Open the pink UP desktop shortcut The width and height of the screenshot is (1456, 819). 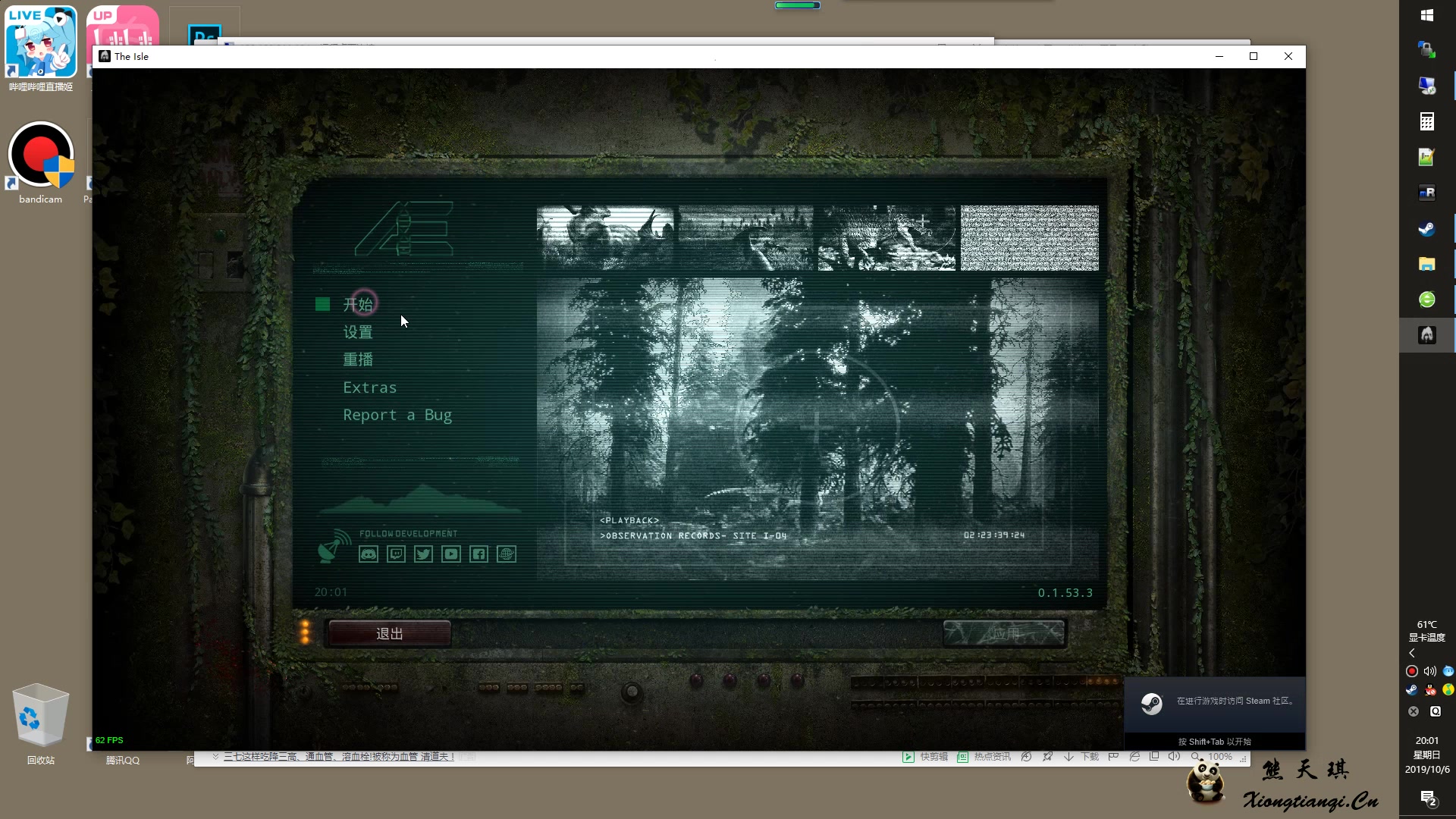tap(123, 27)
